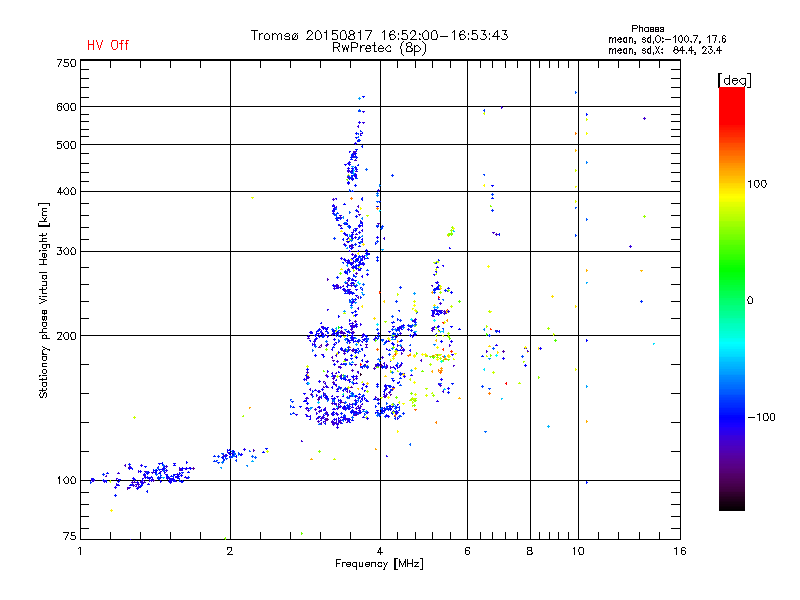This screenshot has height=600, width=800.
Task: Select the 'mean, sd,X: 84.4, 23.4' line
Action: pos(665,50)
